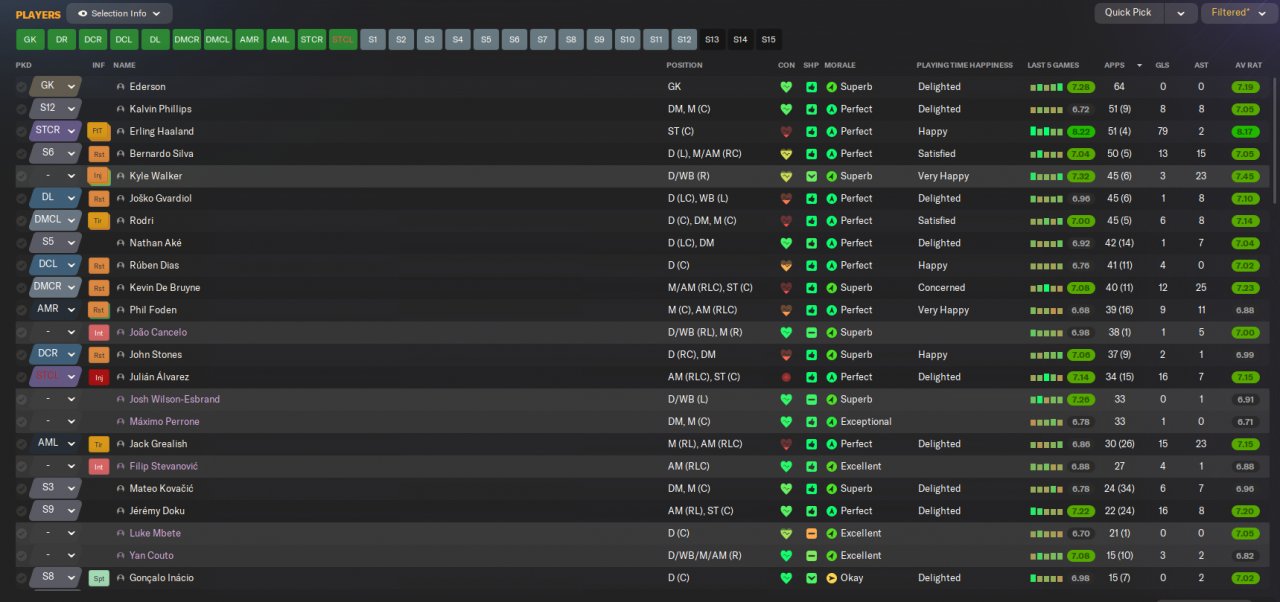
Task: Click Bernardo Silva's Rst rest icon
Action: [98, 153]
